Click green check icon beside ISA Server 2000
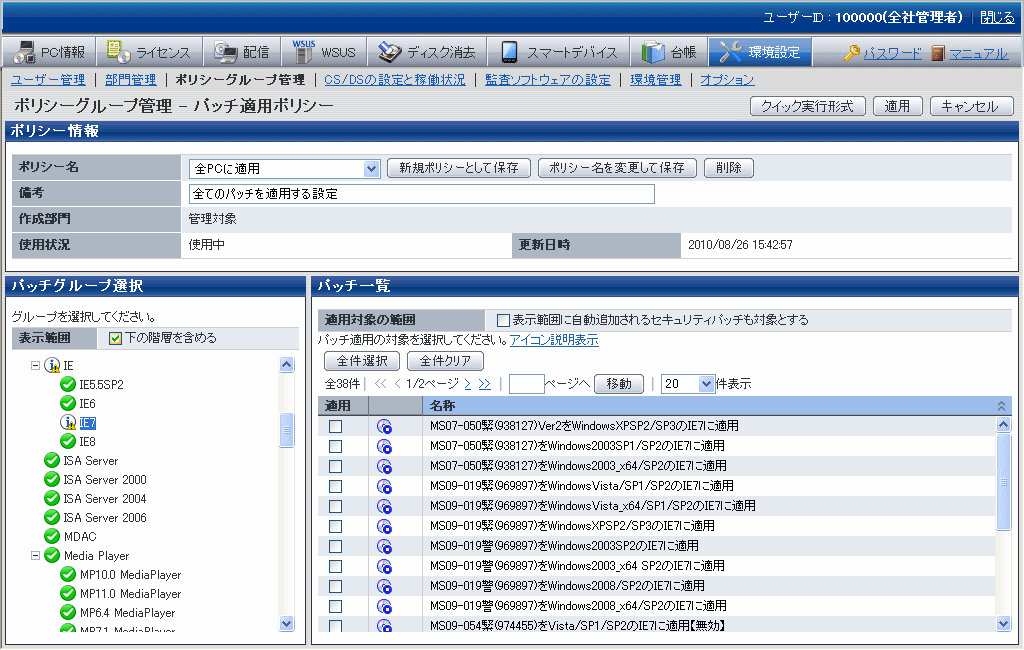 [52, 479]
